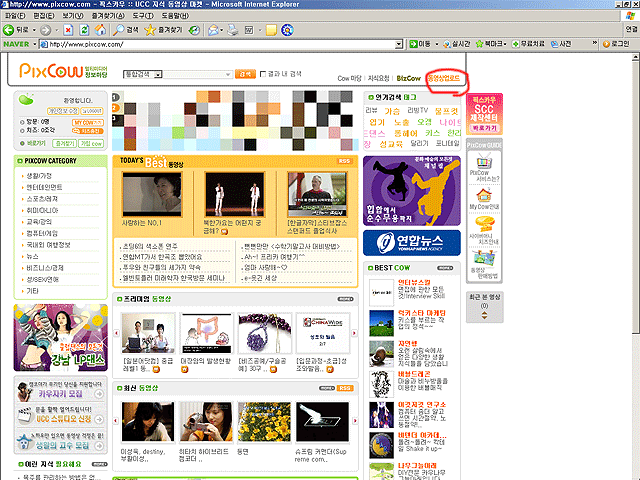
Task: Click the Edit page toolbar icon
Action: pos(249,30)
